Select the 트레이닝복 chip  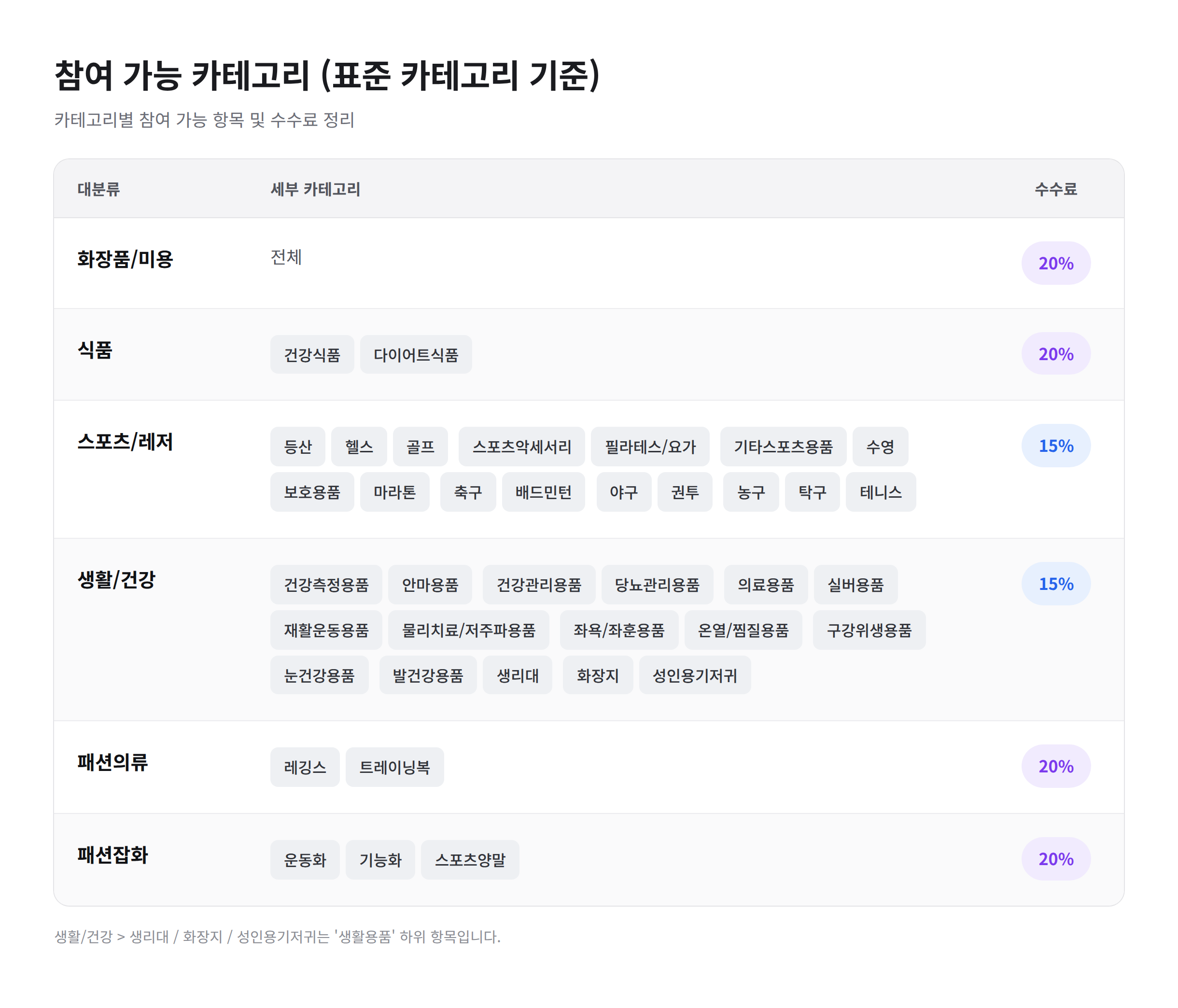tap(394, 768)
